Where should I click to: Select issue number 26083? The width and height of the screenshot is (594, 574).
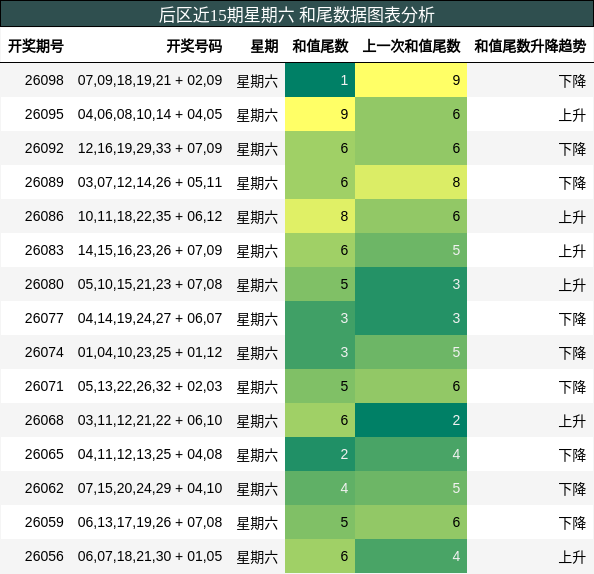[x=44, y=250]
